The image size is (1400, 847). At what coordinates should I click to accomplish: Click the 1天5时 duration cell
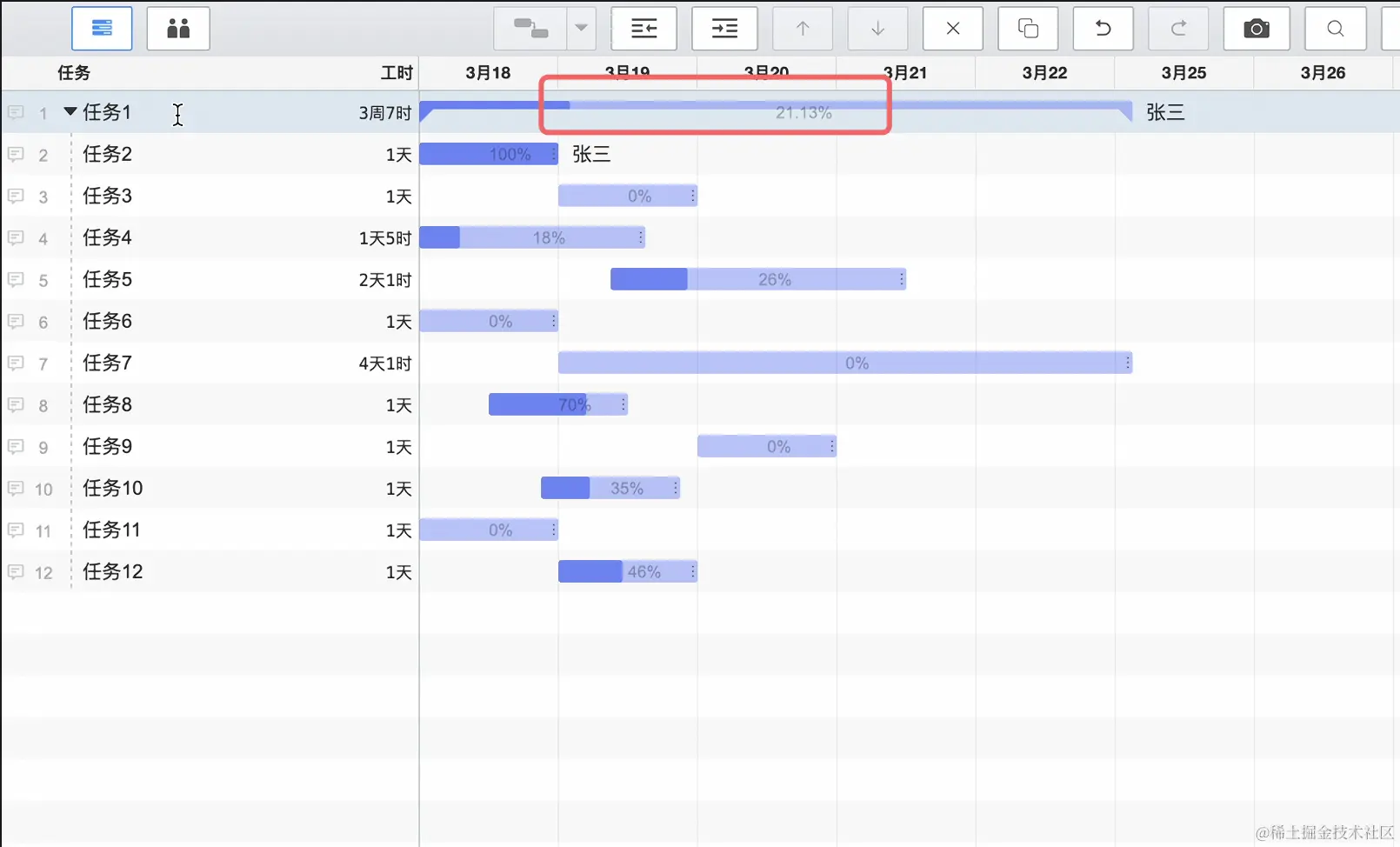384,238
